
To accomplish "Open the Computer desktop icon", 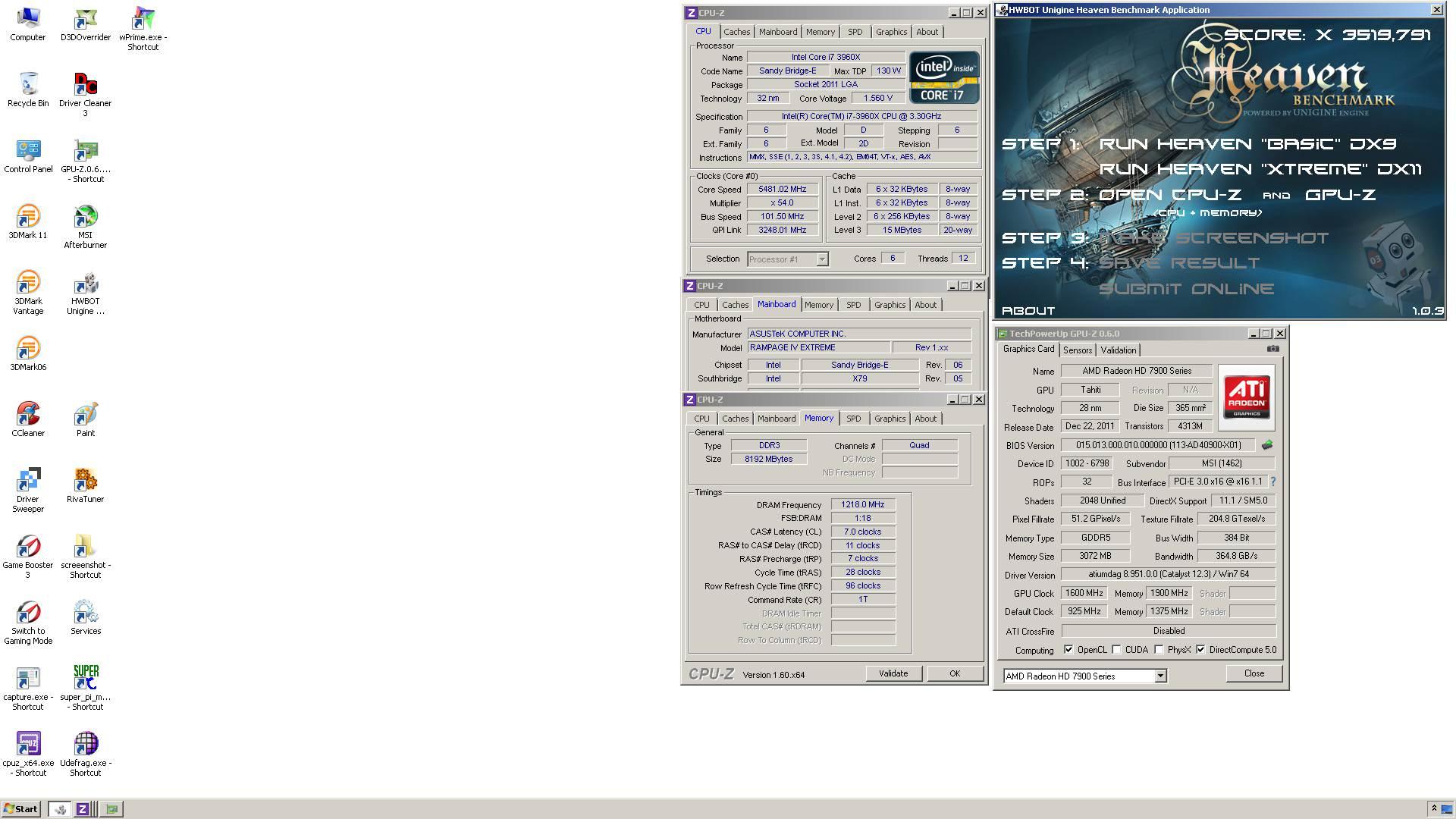I will pyautogui.click(x=28, y=24).
